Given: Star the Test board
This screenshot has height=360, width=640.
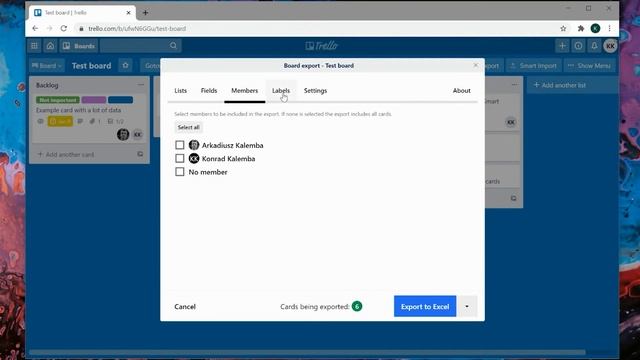Looking at the screenshot, I should click(x=125, y=65).
